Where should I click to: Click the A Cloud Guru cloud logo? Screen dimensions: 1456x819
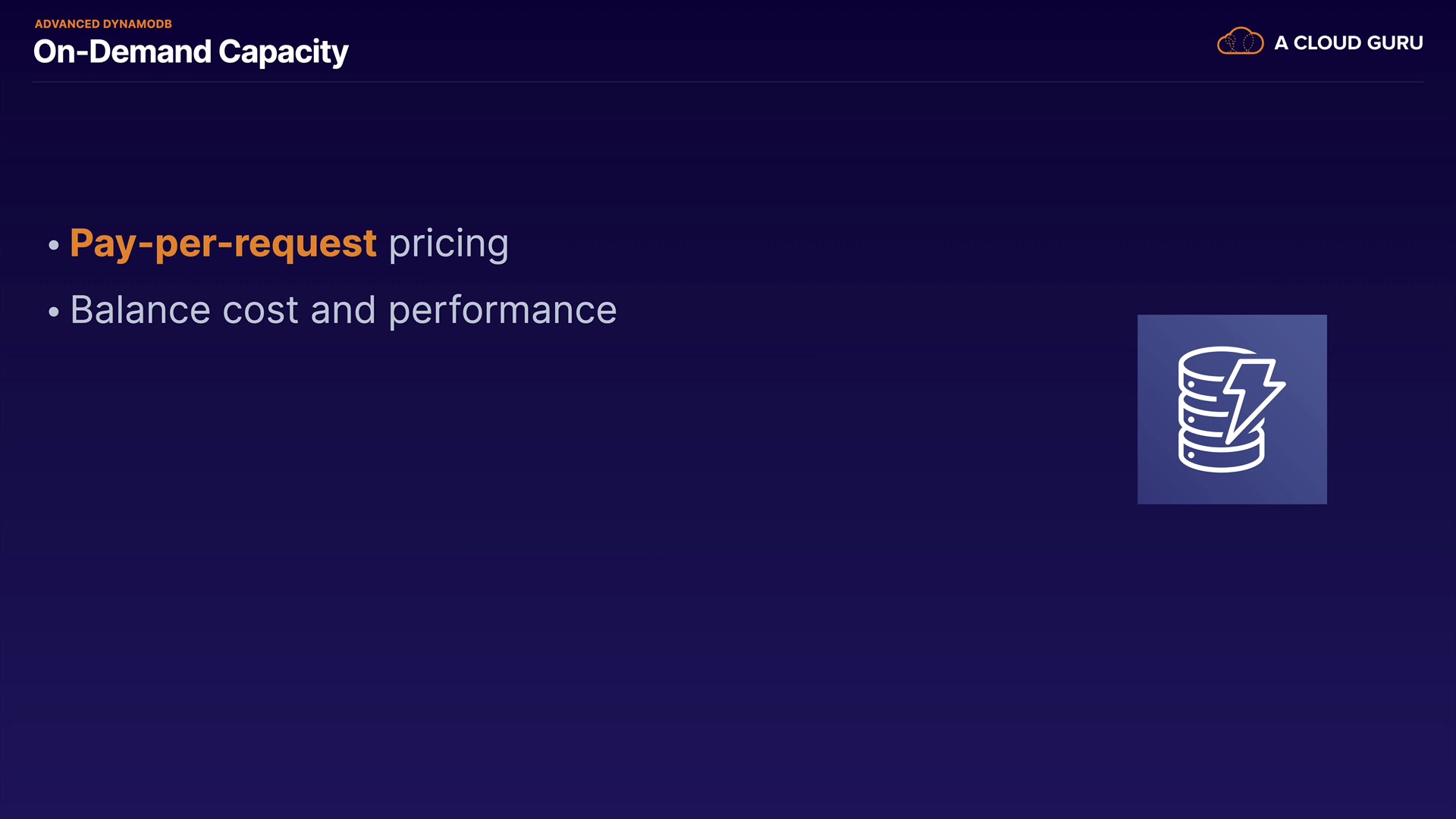pos(1240,42)
